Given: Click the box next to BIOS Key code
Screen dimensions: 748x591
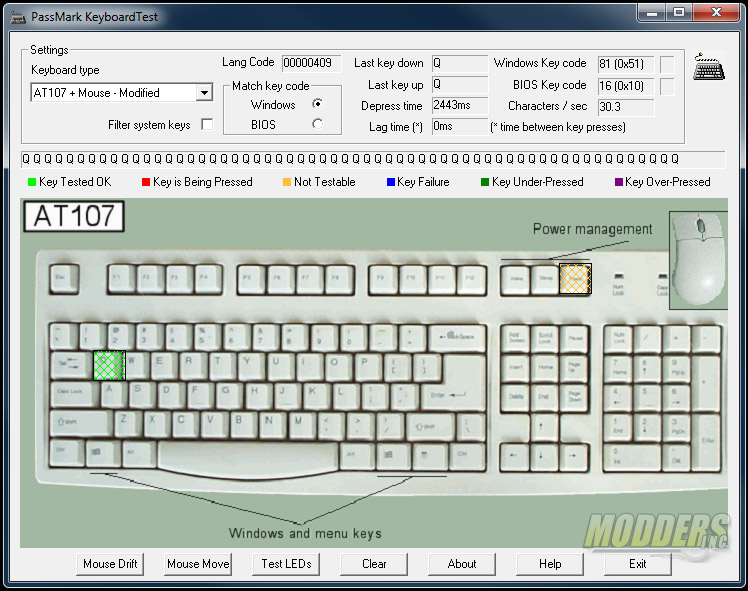Looking at the screenshot, I should [667, 86].
